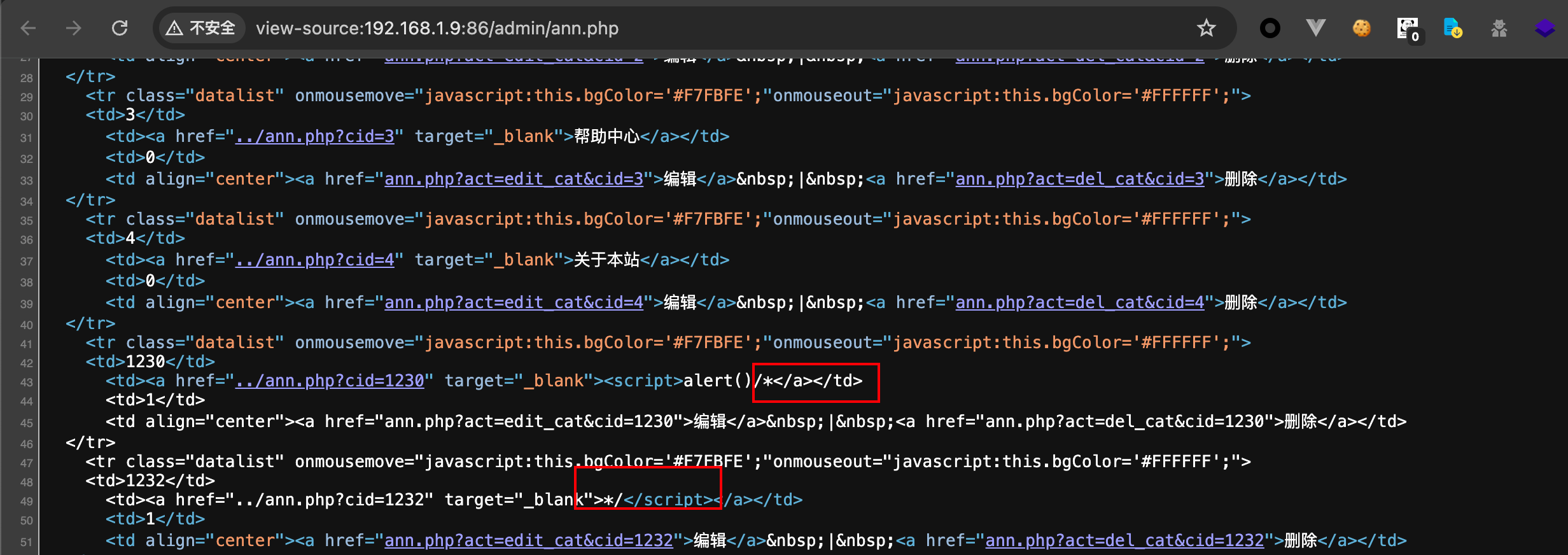Open the V-shaped extension icon
1568x555 pixels.
(x=1315, y=28)
